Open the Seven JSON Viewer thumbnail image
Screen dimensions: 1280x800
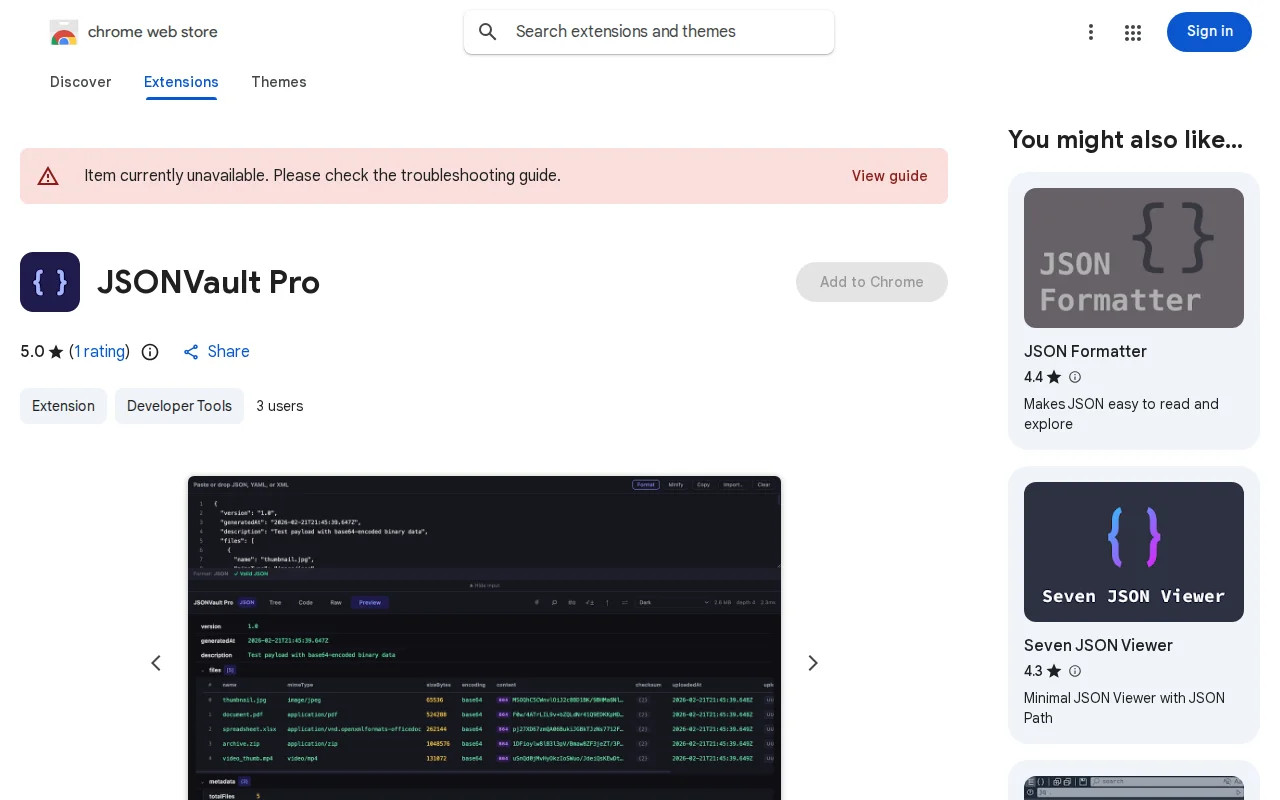coord(1134,552)
